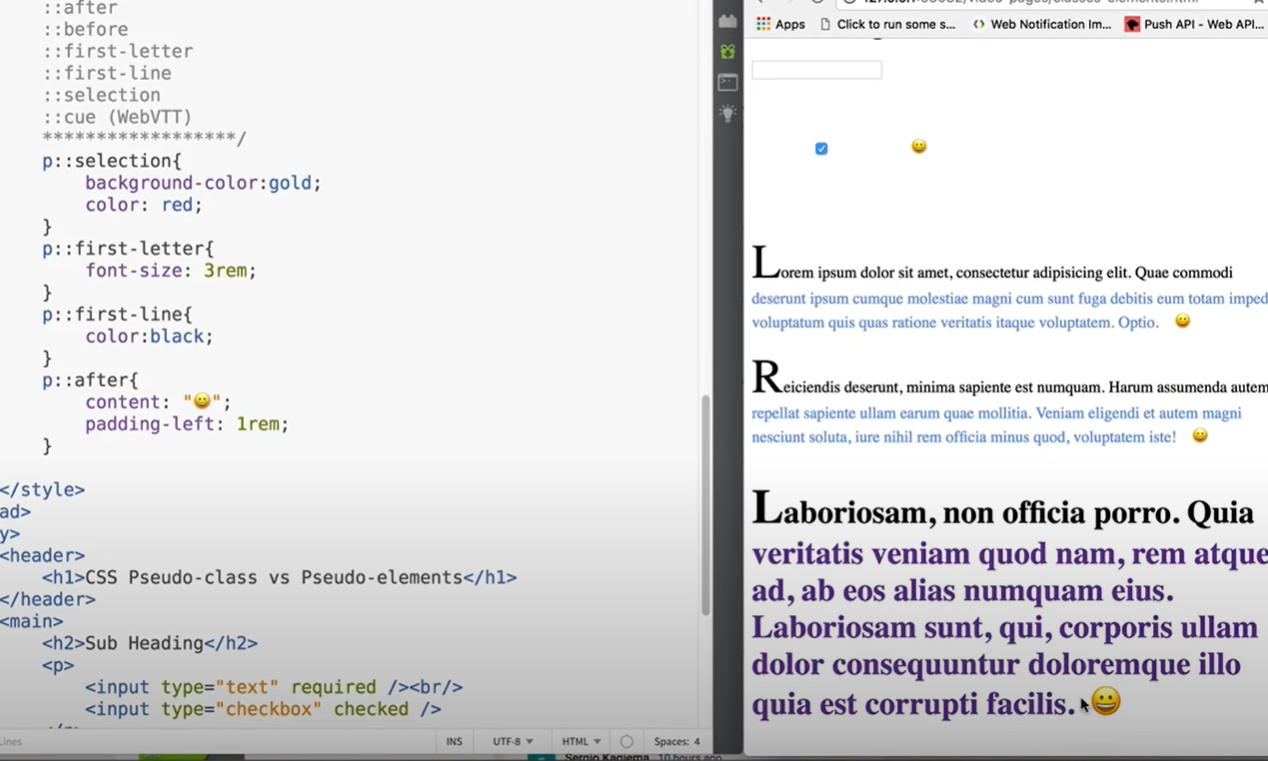Click the input type="text" required code line

pyautogui.click(x=274, y=688)
